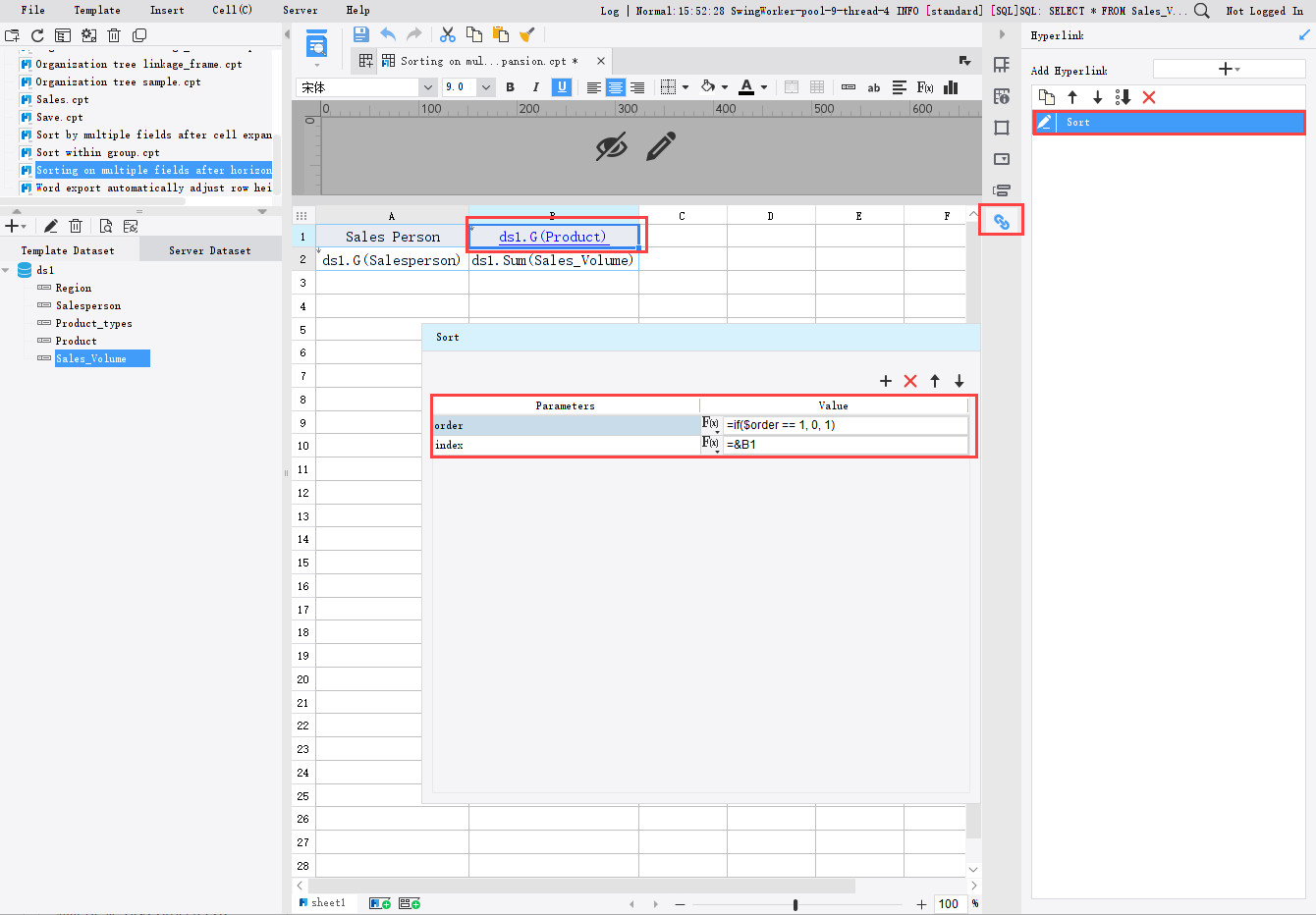
Task: Click the Undo arrow icon
Action: click(388, 34)
